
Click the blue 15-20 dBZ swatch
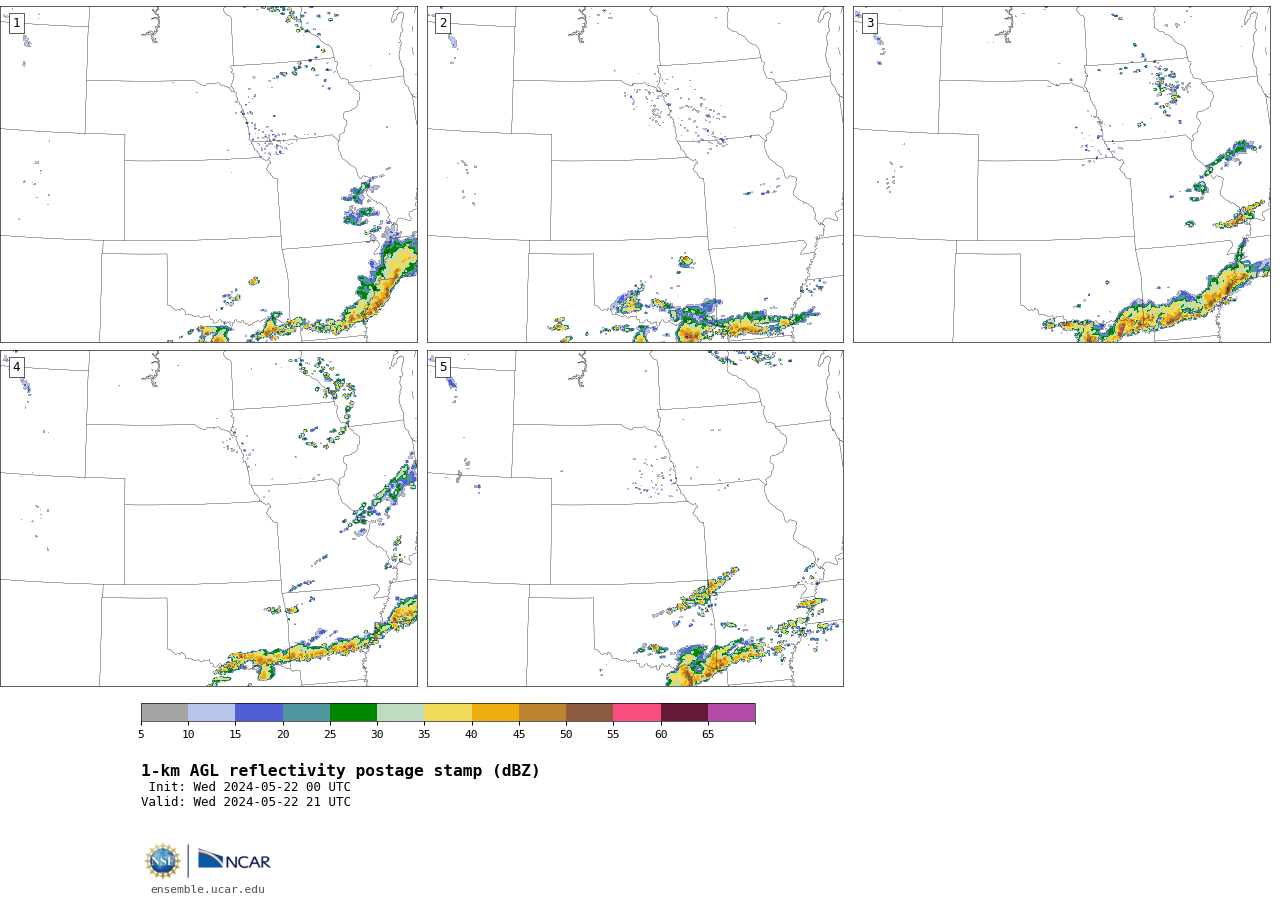[x=259, y=712]
